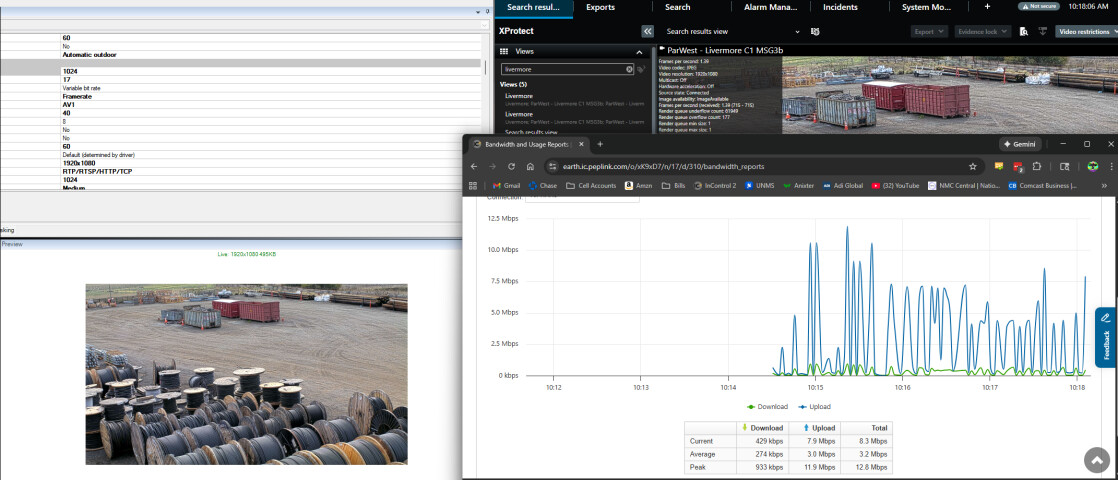Expand the Video restrictions dropdown

(x=1085, y=32)
